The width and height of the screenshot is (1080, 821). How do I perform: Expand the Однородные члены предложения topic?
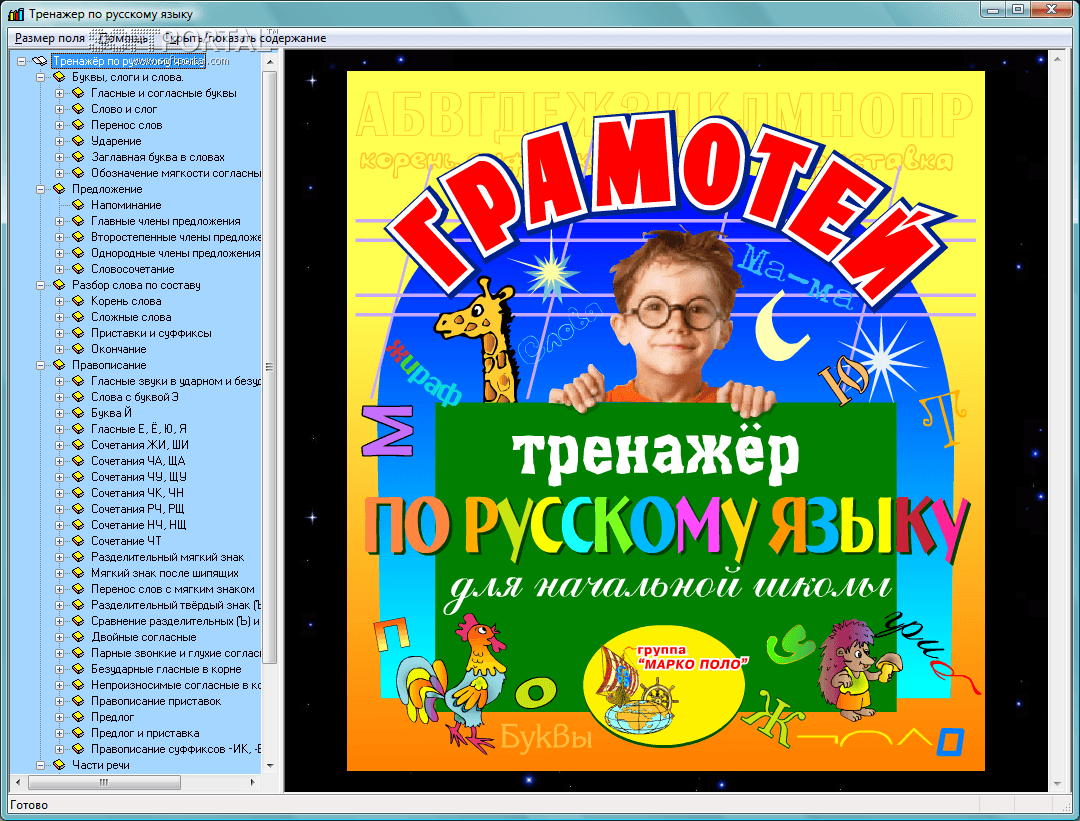point(60,253)
